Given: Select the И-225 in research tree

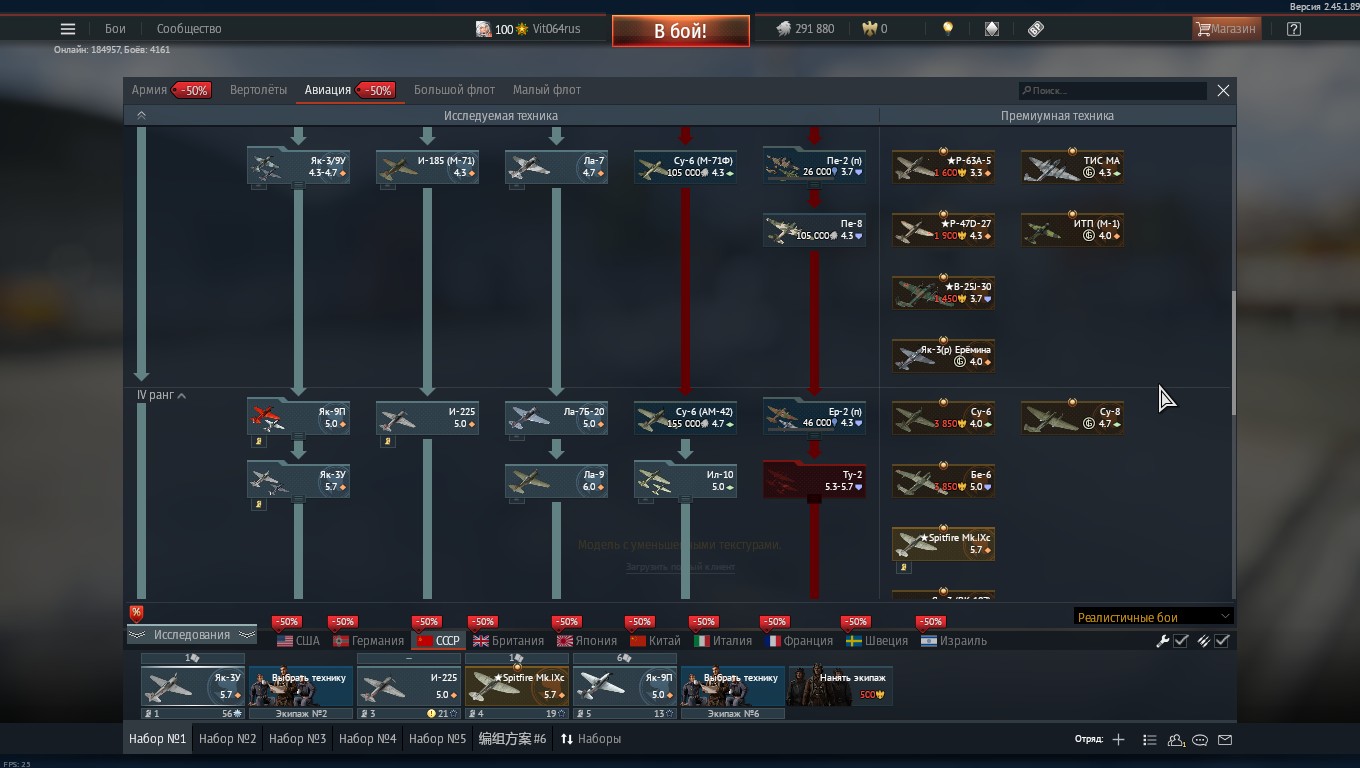Looking at the screenshot, I should pos(427,418).
